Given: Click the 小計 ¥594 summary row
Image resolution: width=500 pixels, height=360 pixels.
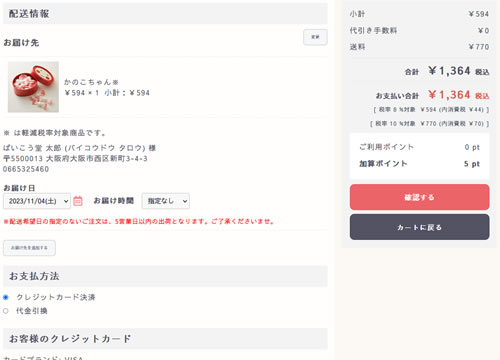Looking at the screenshot, I should (x=419, y=14).
